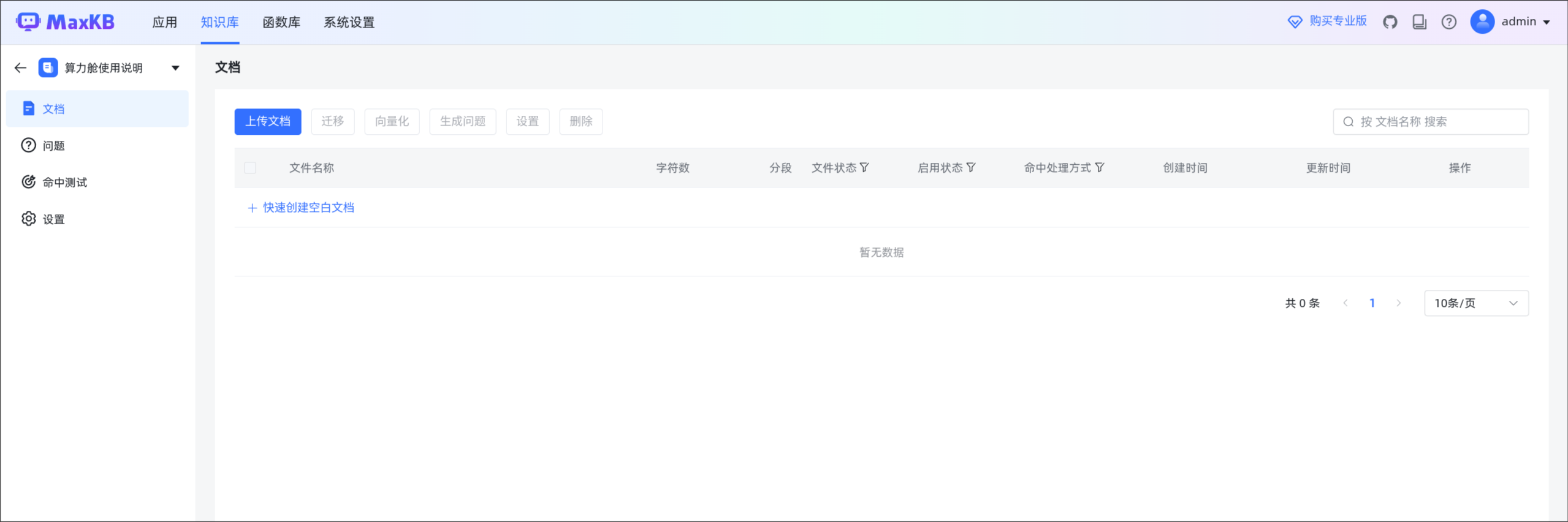Click the 问题 sidebar question icon
The height and width of the screenshot is (522, 1568).
pyautogui.click(x=28, y=145)
